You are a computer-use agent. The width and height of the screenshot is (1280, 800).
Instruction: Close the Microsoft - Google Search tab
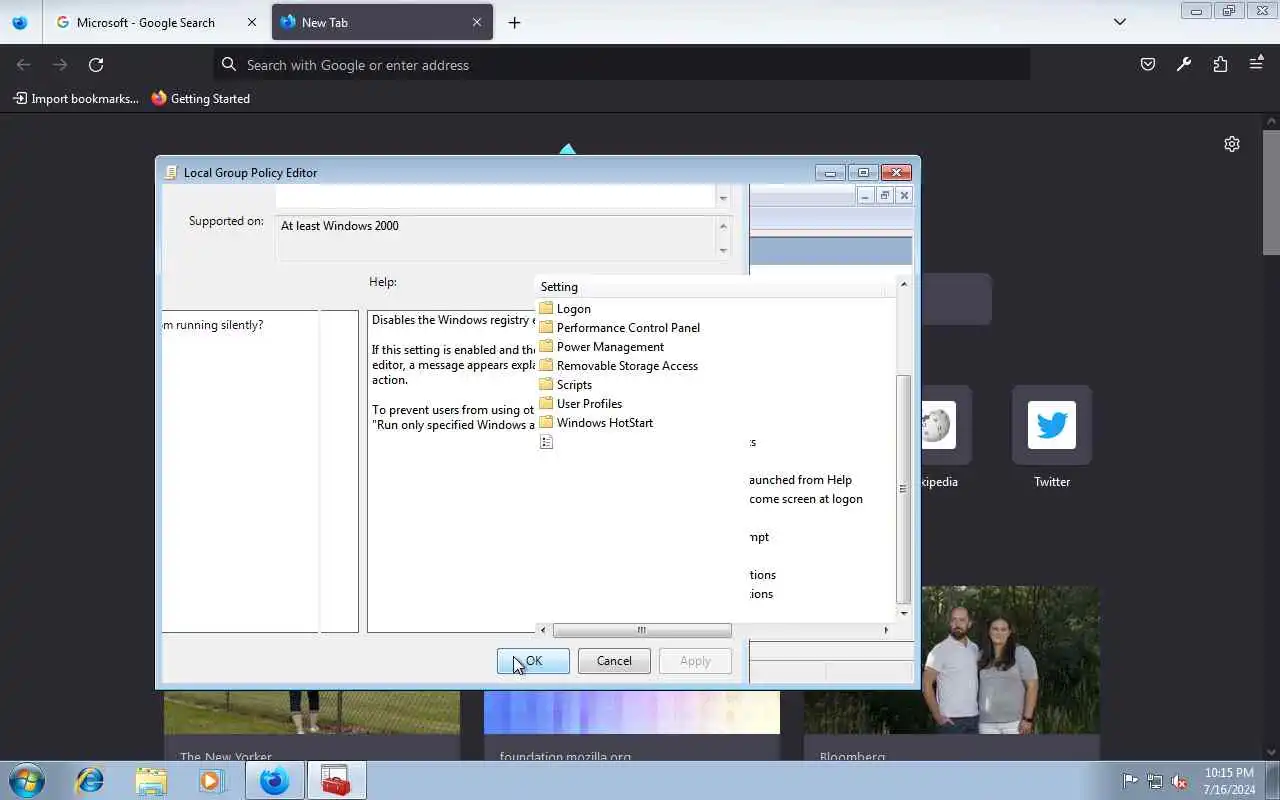pos(252,22)
